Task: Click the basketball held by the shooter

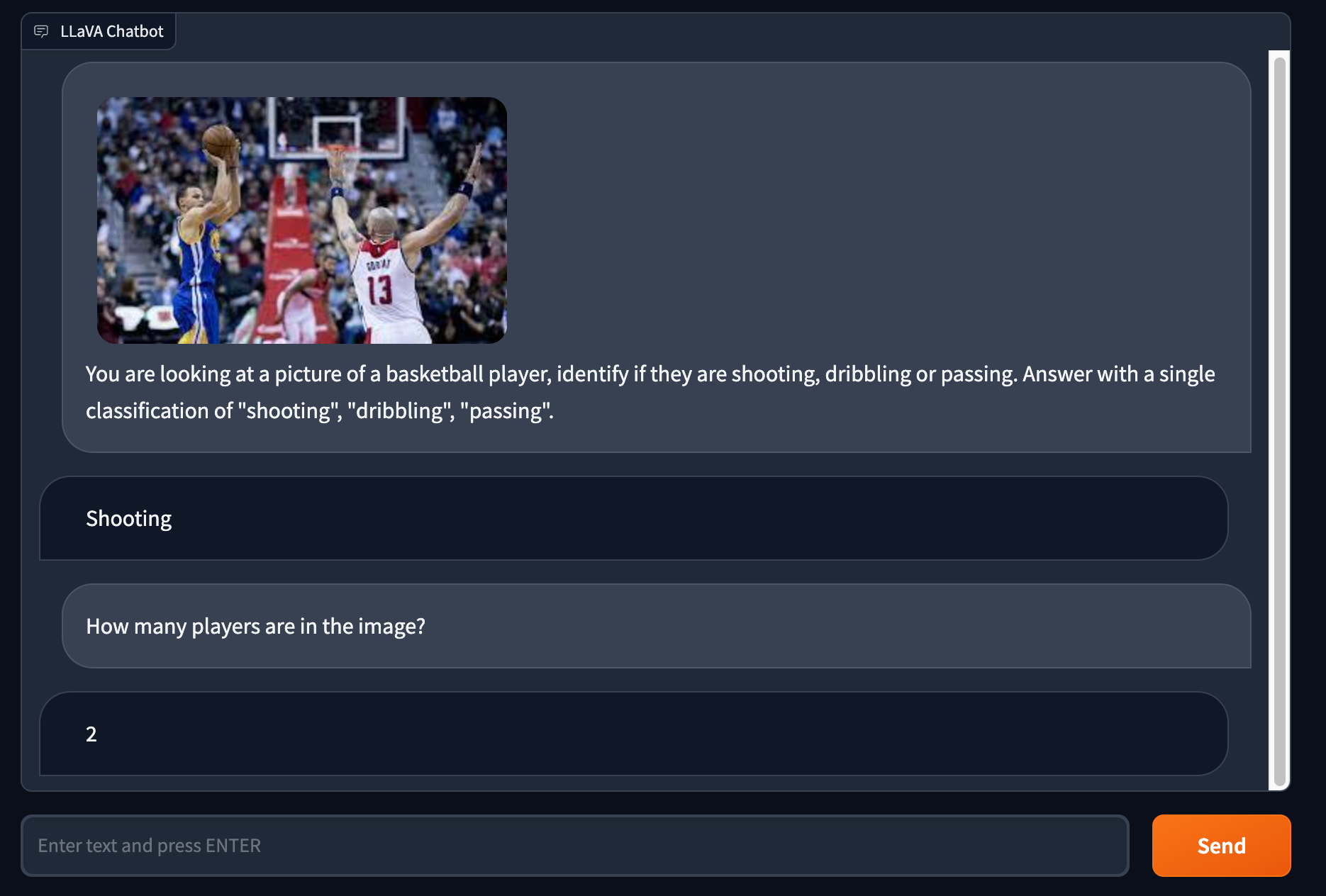Action: 220,140
